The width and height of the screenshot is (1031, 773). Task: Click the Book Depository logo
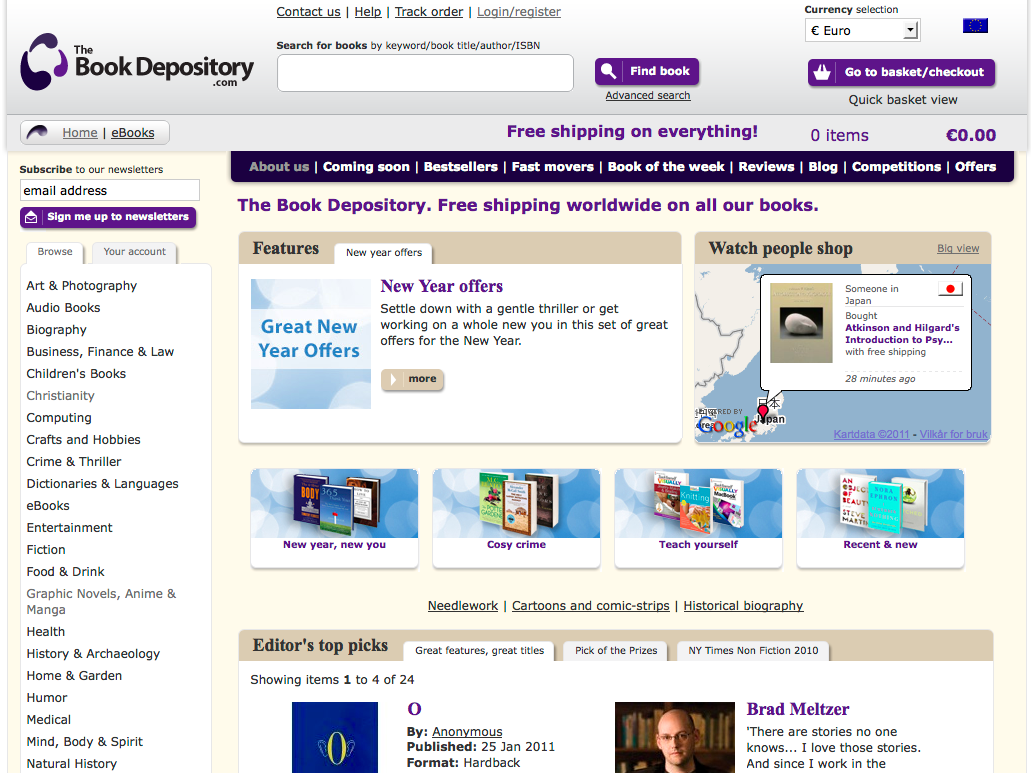point(137,63)
